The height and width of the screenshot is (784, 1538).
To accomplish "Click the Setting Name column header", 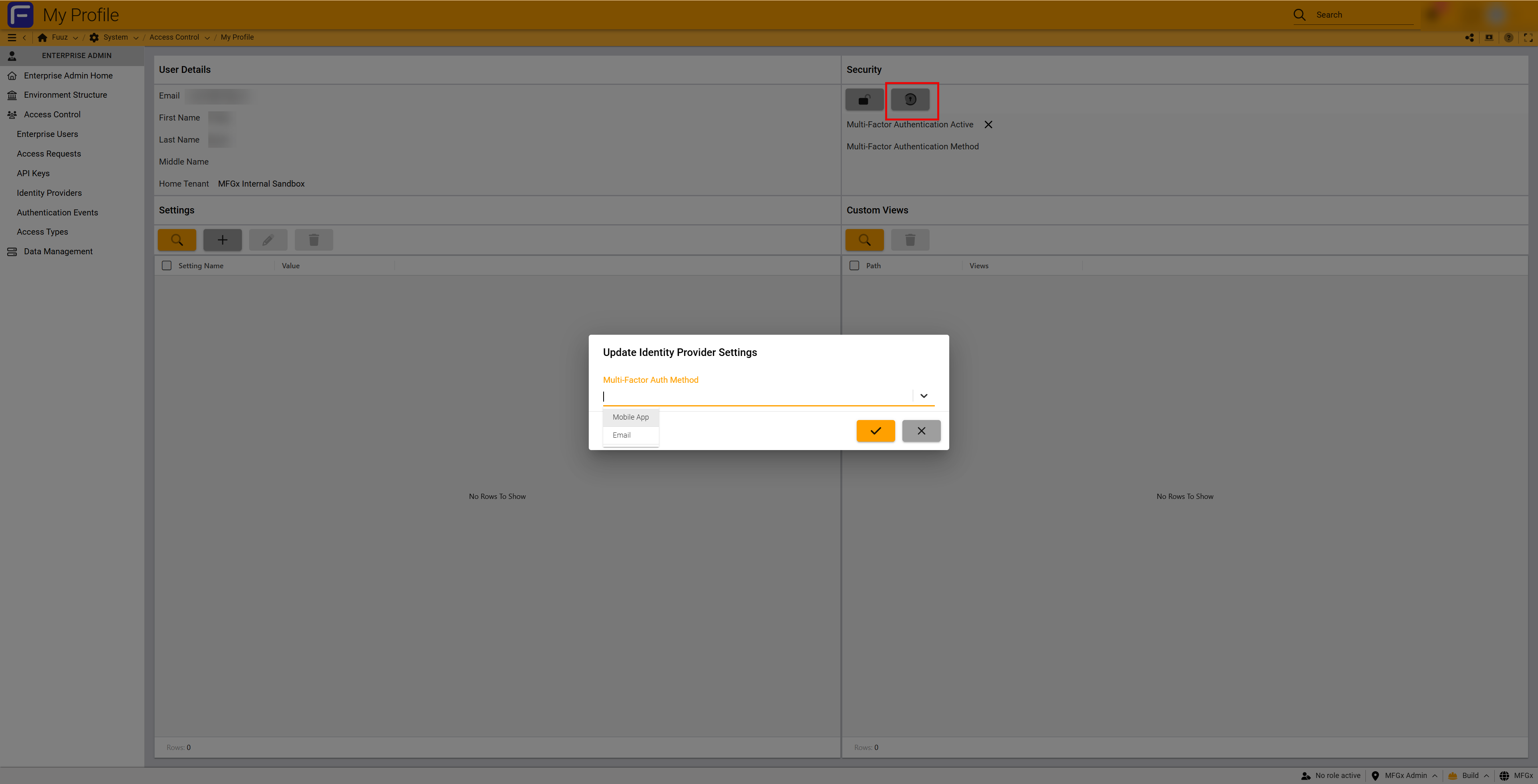I will [201, 266].
